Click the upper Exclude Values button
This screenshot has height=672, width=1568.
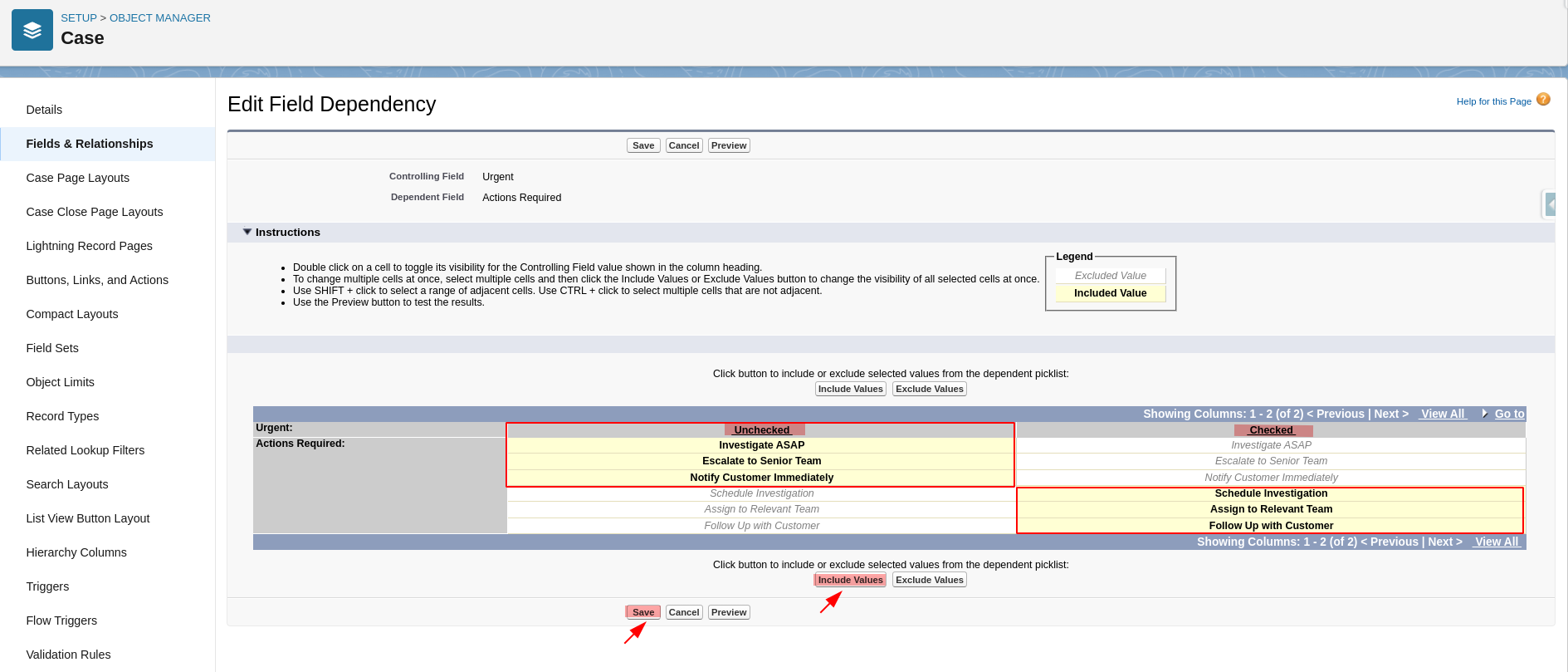click(930, 389)
